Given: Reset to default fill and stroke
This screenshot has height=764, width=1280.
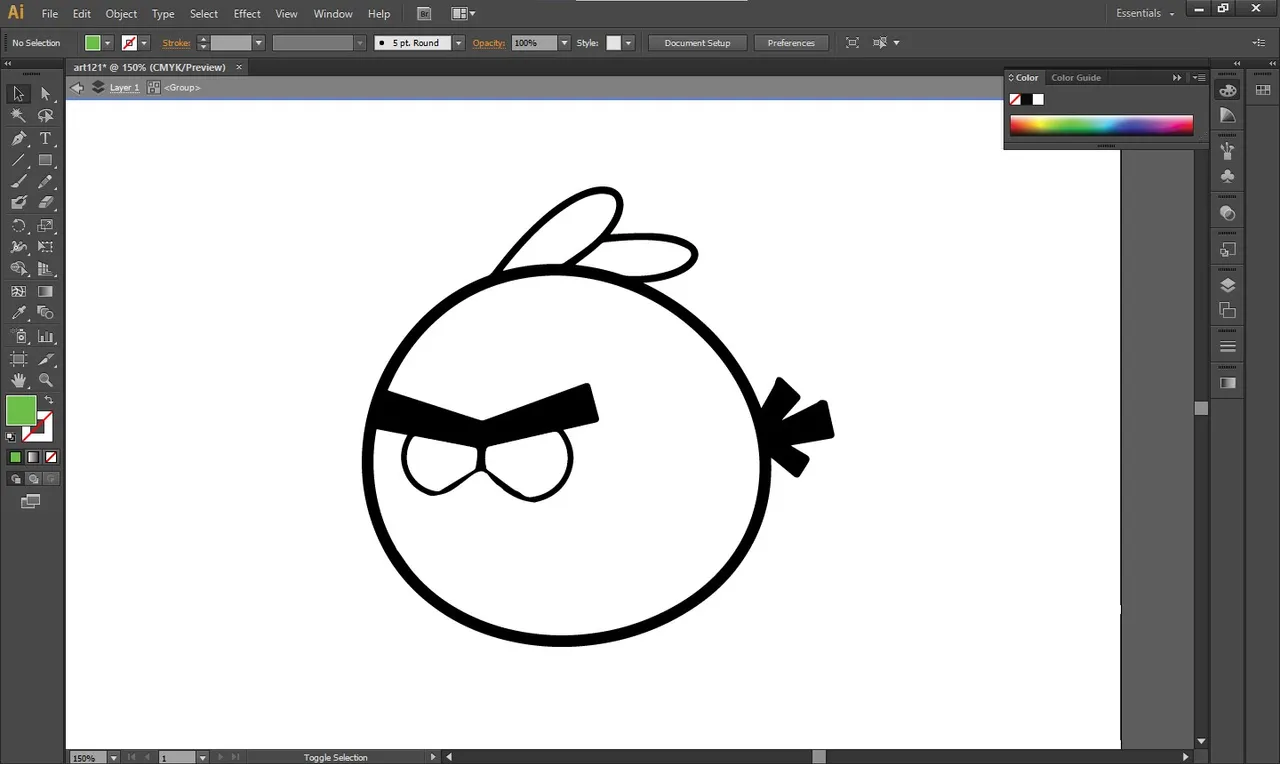Looking at the screenshot, I should point(11,437).
